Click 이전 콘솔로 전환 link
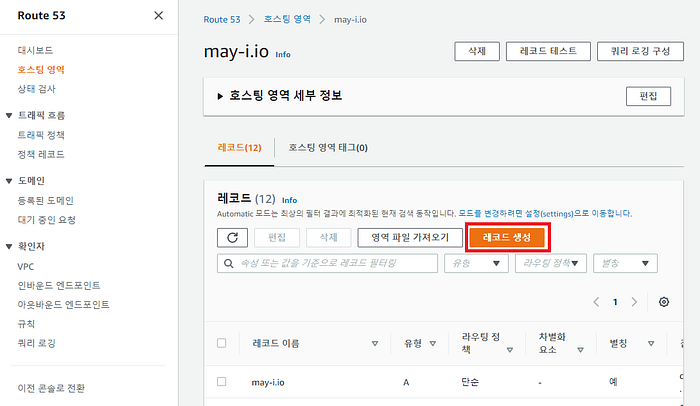Screen dimensions: 700x406 point(51,388)
